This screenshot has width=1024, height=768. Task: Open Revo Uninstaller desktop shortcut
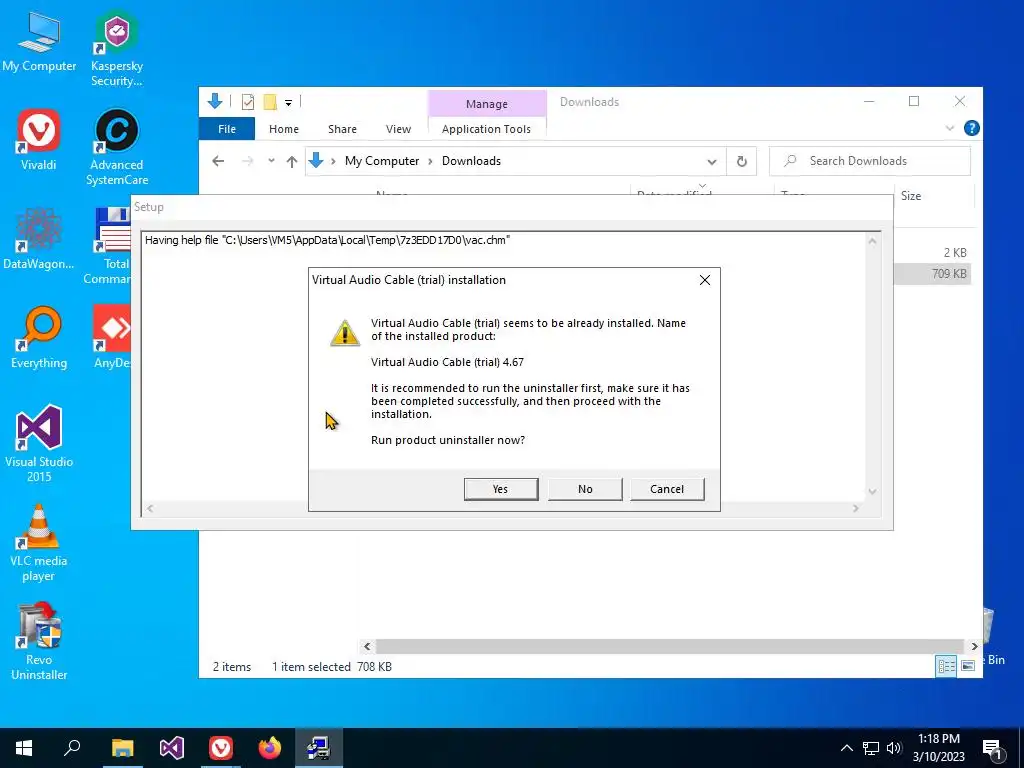tap(39, 641)
